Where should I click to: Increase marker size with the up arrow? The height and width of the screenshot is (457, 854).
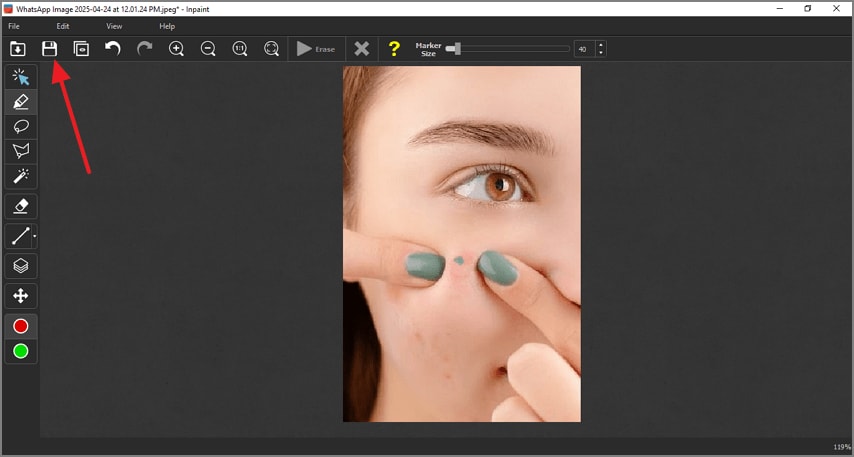[601, 45]
